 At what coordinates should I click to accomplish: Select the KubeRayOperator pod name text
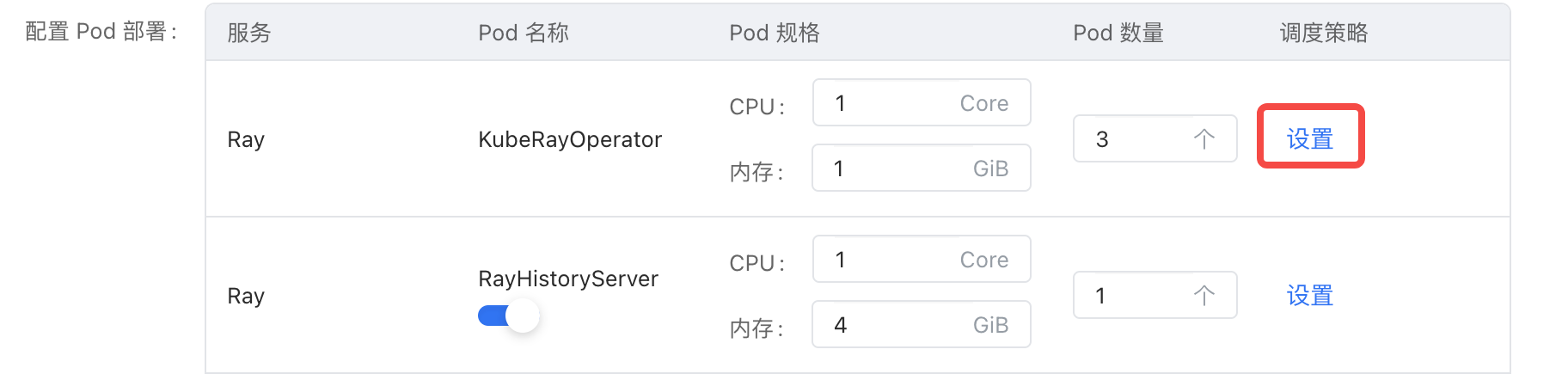(569, 139)
